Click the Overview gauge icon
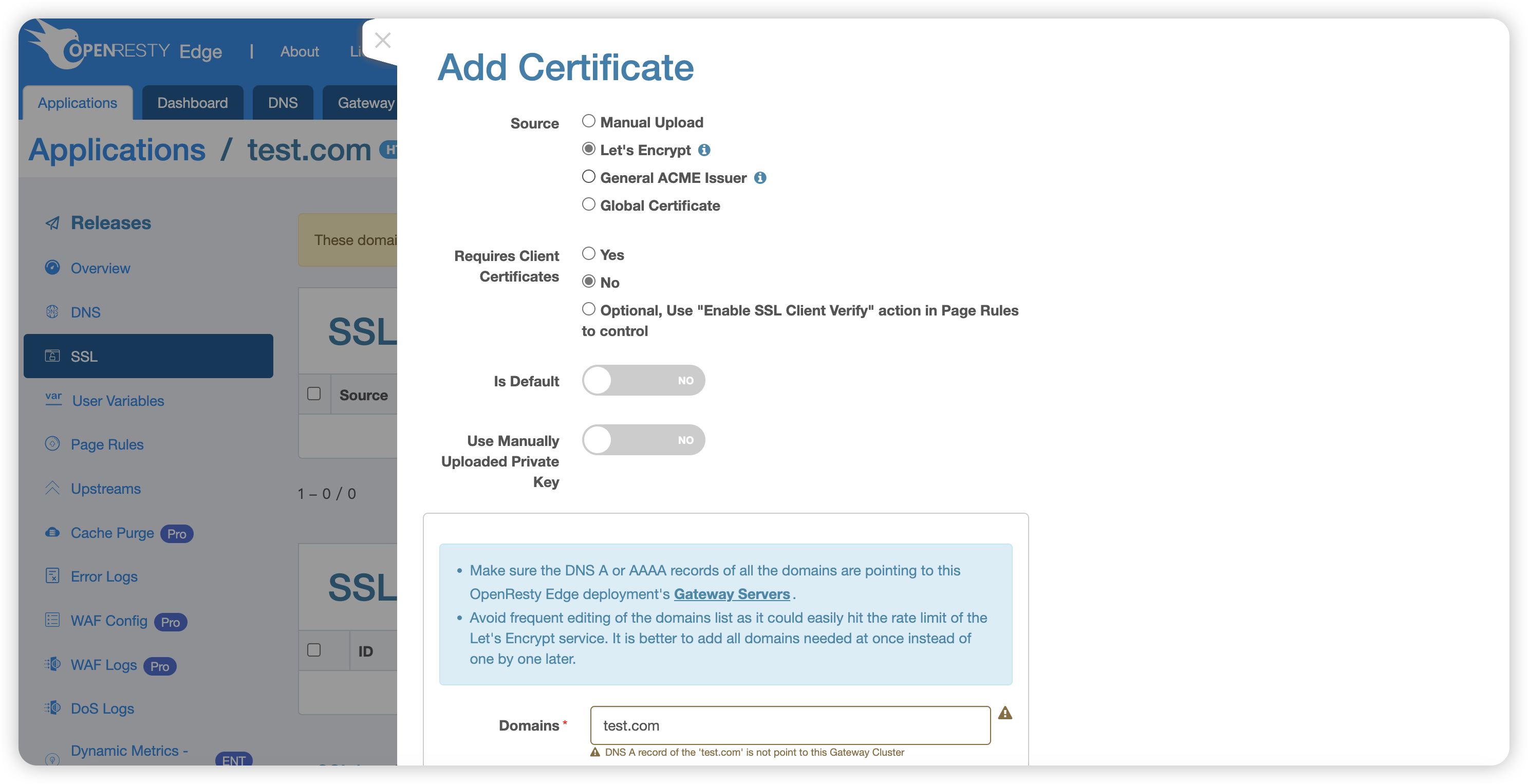This screenshot has width=1528, height=784. click(x=53, y=268)
